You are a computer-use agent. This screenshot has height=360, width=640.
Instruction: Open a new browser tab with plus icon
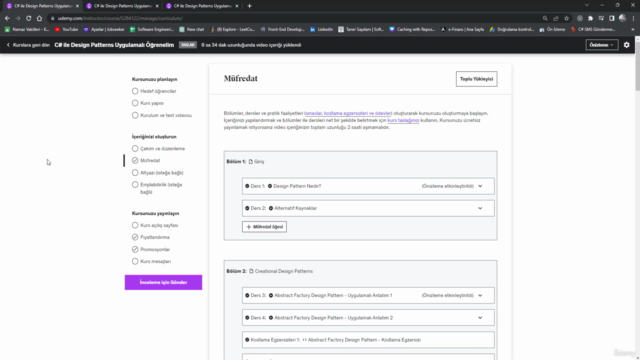click(249, 6)
